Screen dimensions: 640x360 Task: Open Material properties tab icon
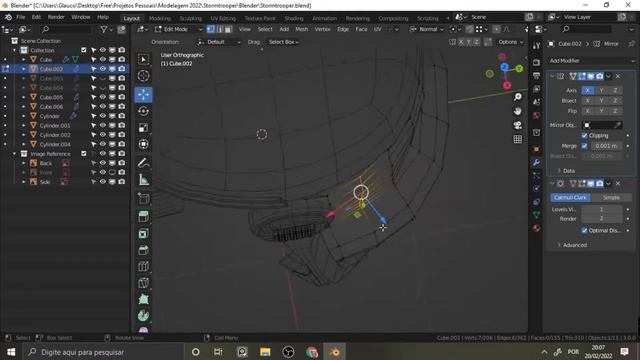(536, 228)
